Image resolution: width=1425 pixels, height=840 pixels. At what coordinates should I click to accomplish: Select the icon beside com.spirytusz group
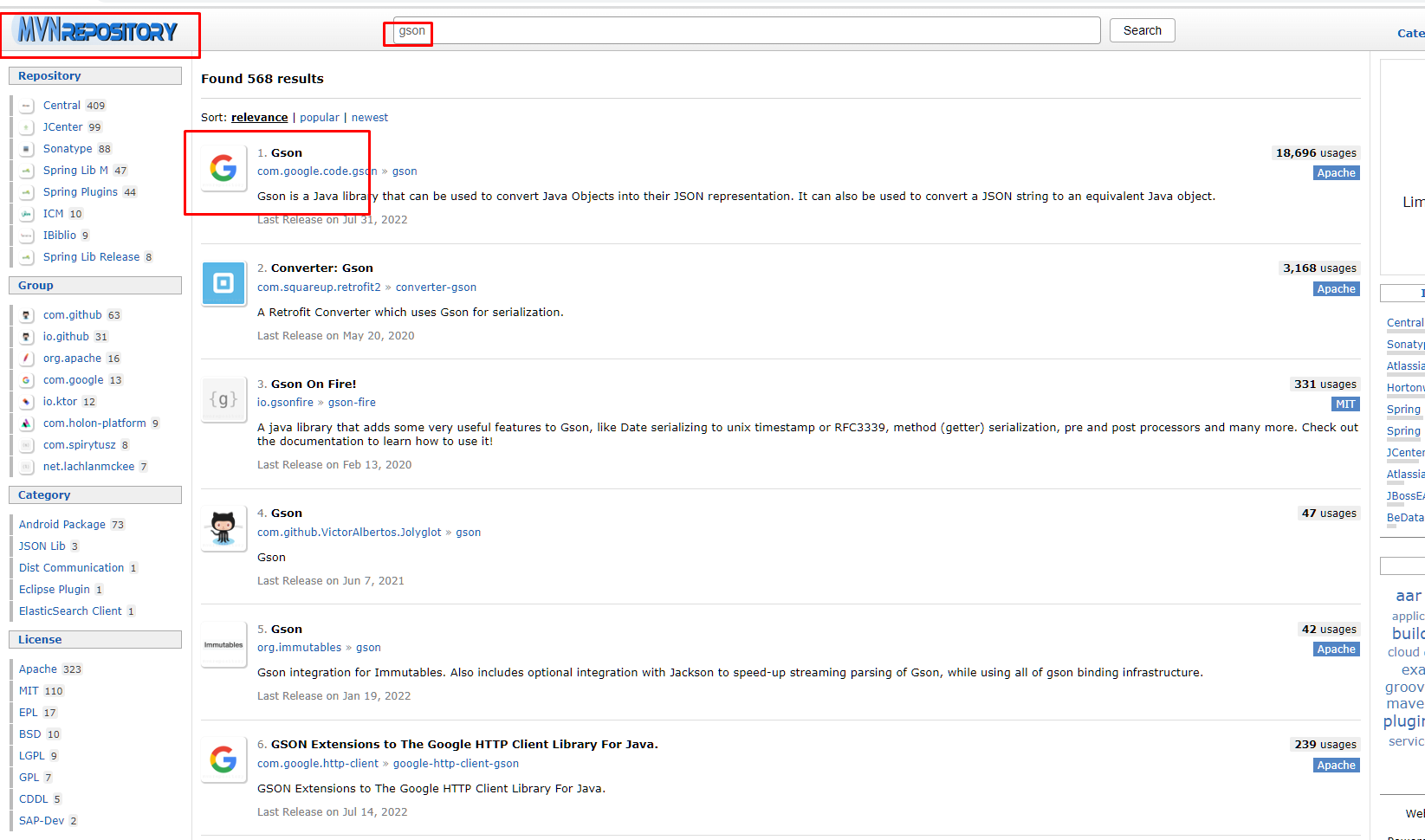click(27, 445)
